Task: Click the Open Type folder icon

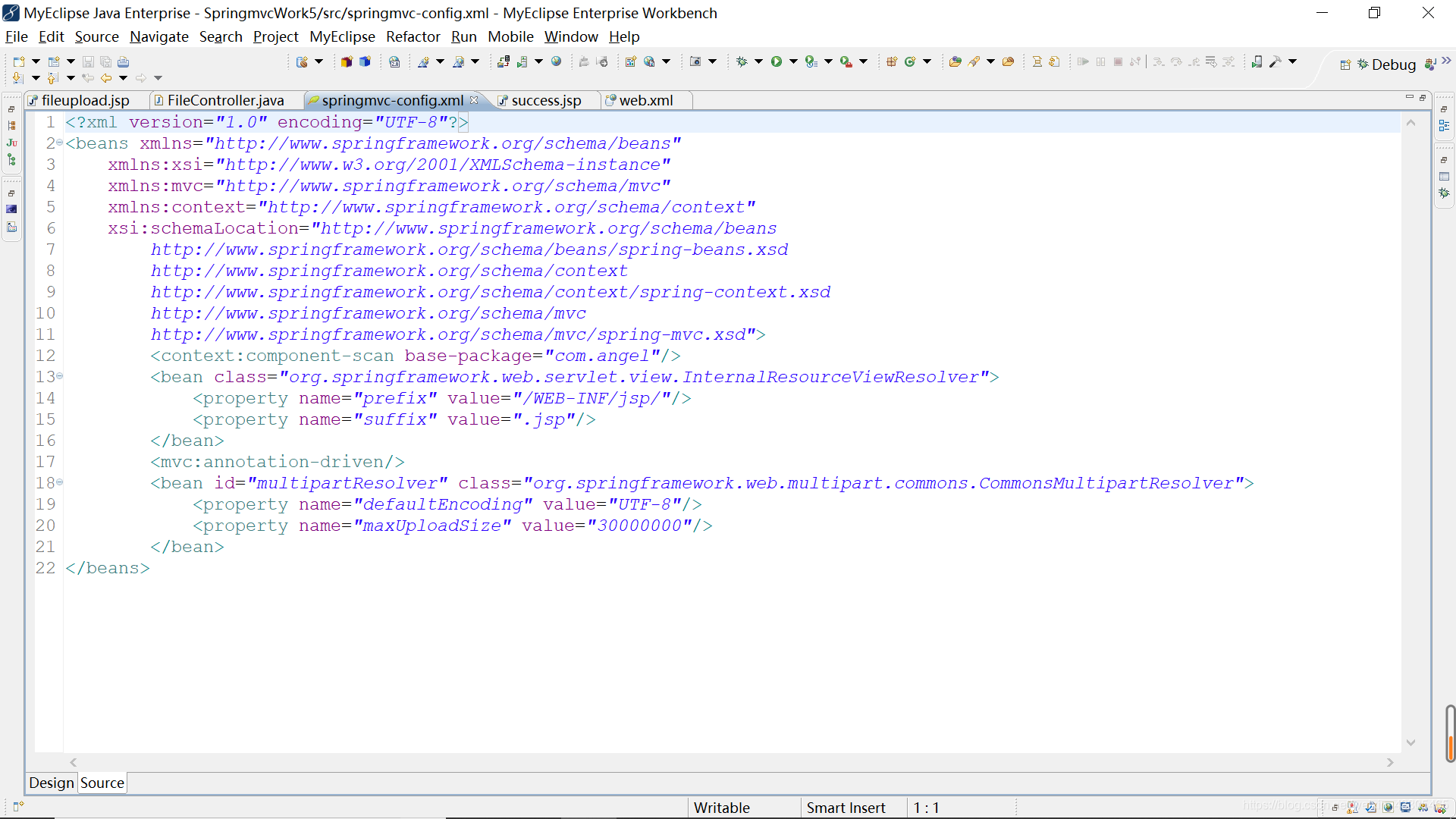Action: [955, 61]
